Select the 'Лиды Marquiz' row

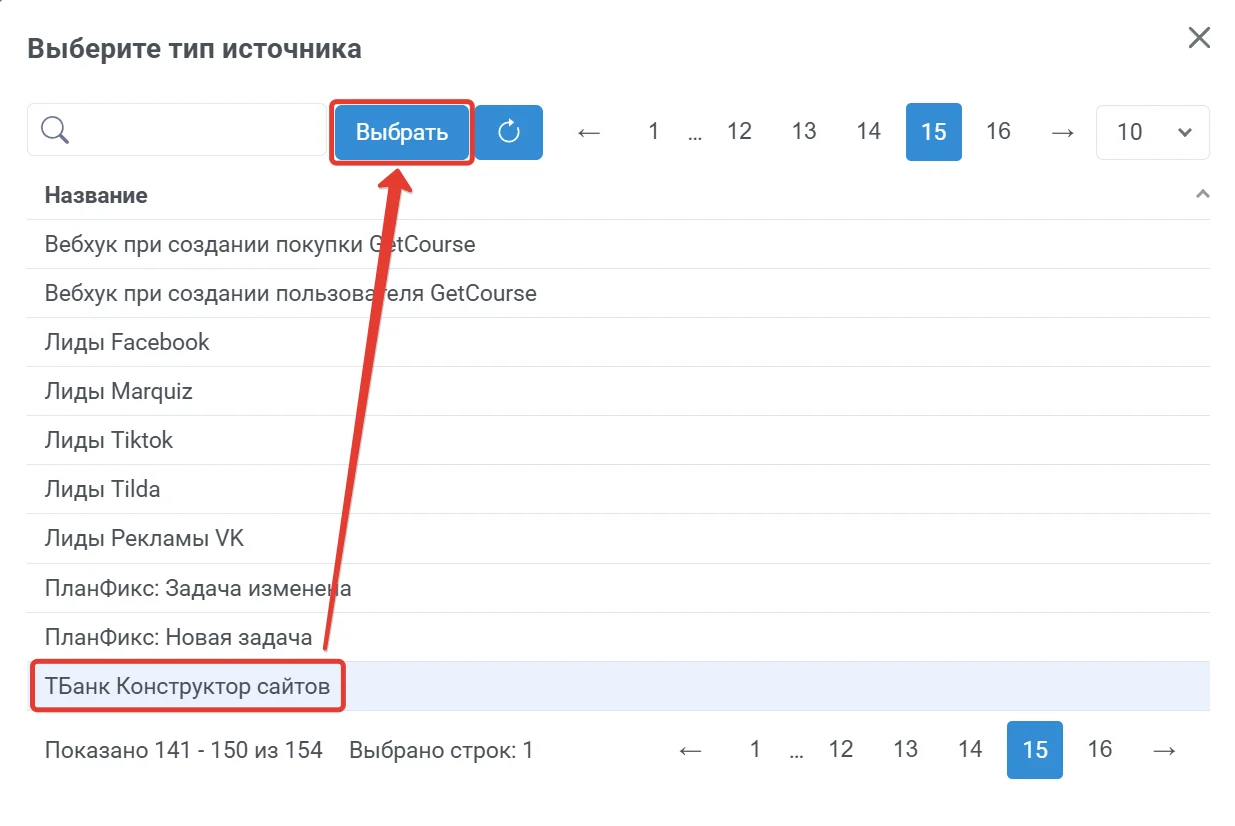pos(618,391)
